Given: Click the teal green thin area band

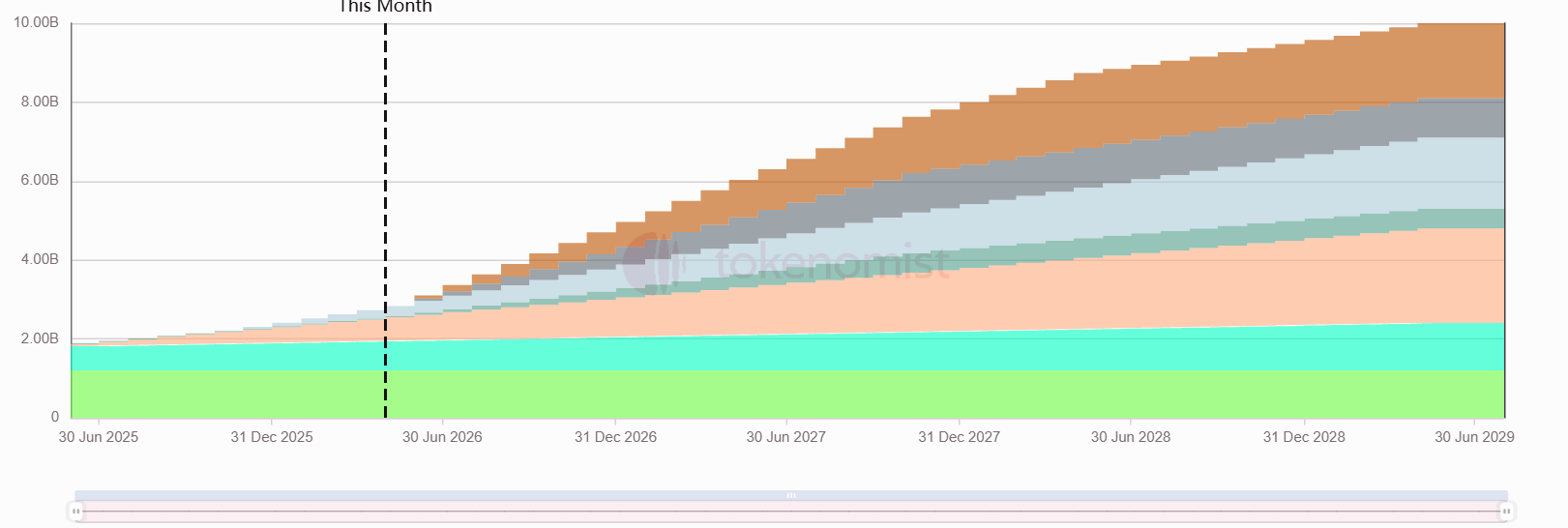Looking at the screenshot, I should (x=1257, y=232).
